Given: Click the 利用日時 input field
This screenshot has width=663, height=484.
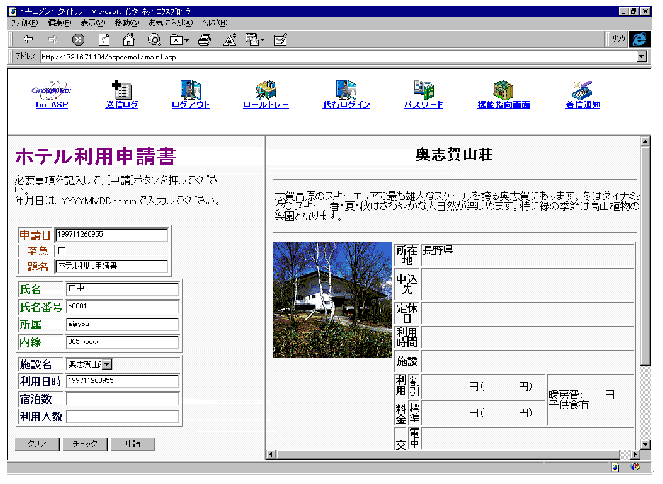Looking at the screenshot, I should (122, 381).
